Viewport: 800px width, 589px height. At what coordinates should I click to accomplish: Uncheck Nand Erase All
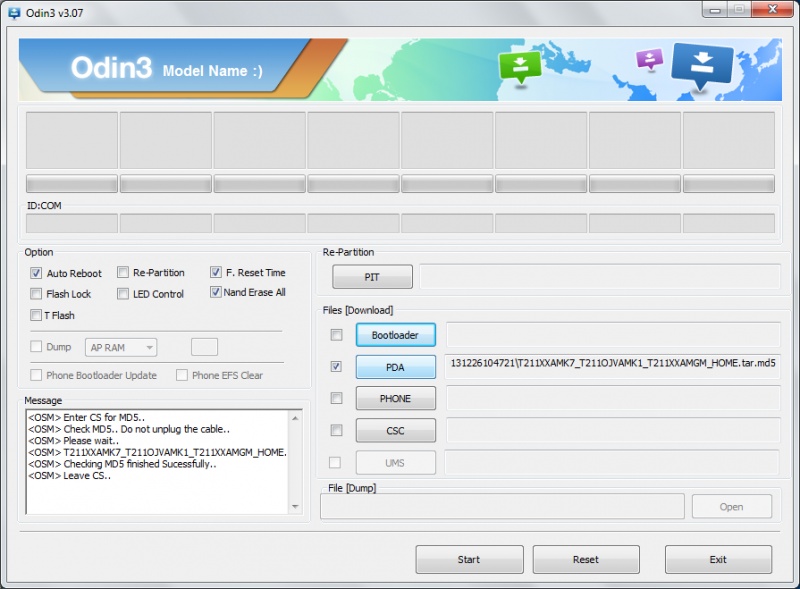click(215, 292)
